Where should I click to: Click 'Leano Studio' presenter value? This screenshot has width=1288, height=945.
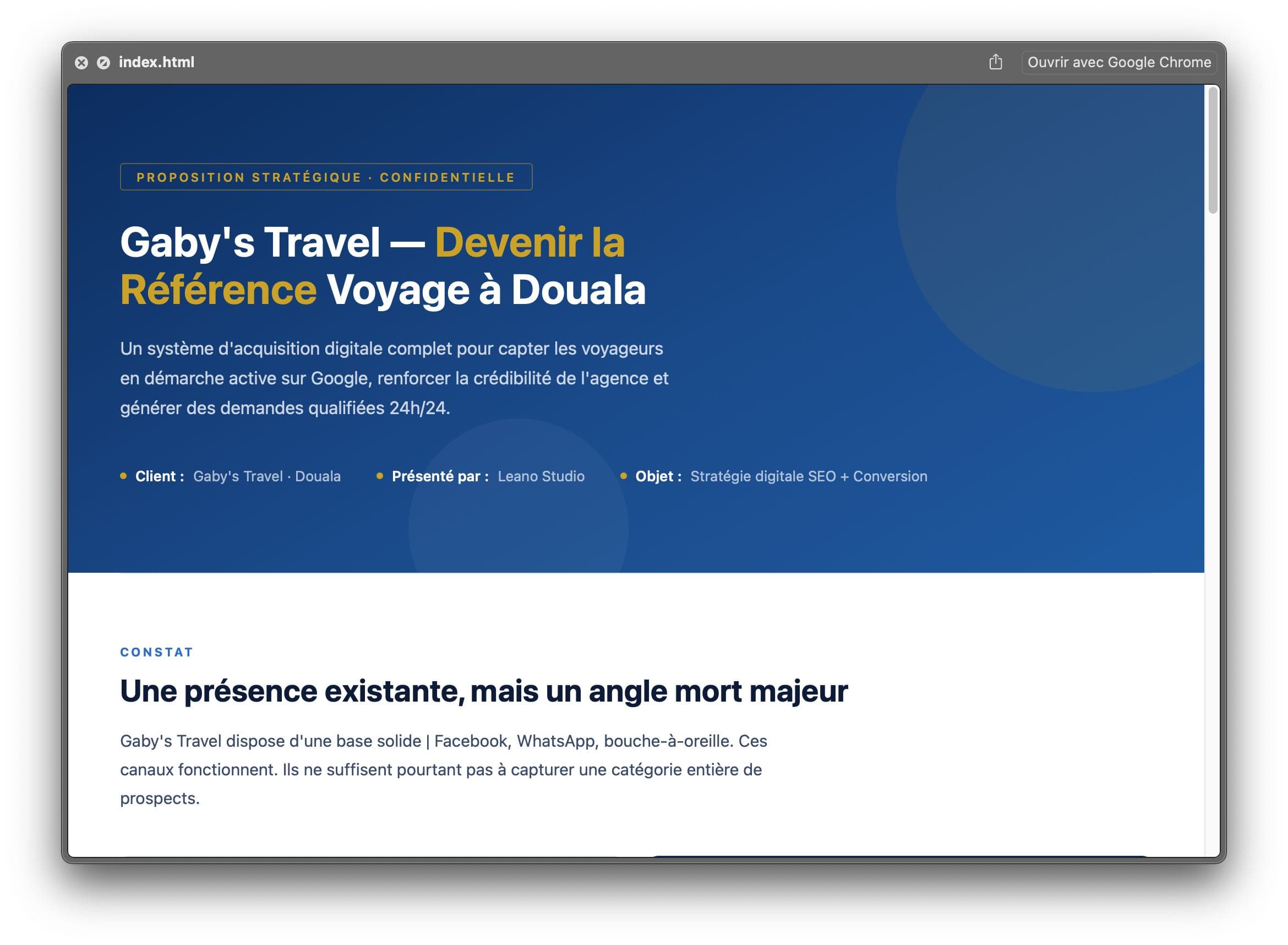click(x=541, y=476)
